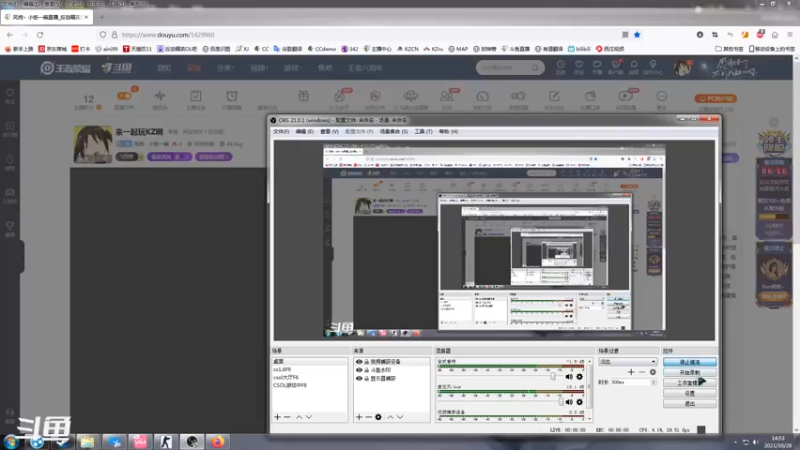Open the Windows Start button

11,442
